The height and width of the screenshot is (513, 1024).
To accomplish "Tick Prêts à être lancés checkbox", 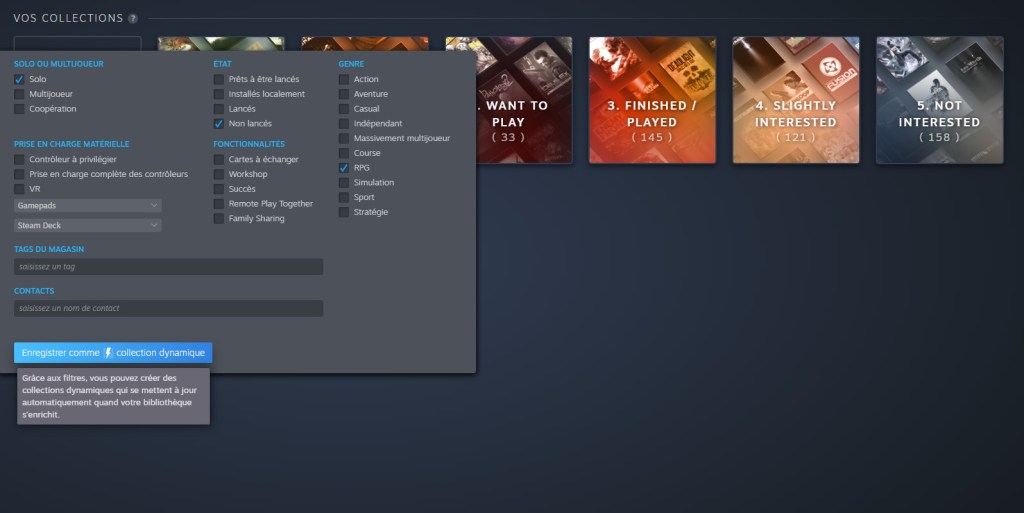I will (219, 79).
